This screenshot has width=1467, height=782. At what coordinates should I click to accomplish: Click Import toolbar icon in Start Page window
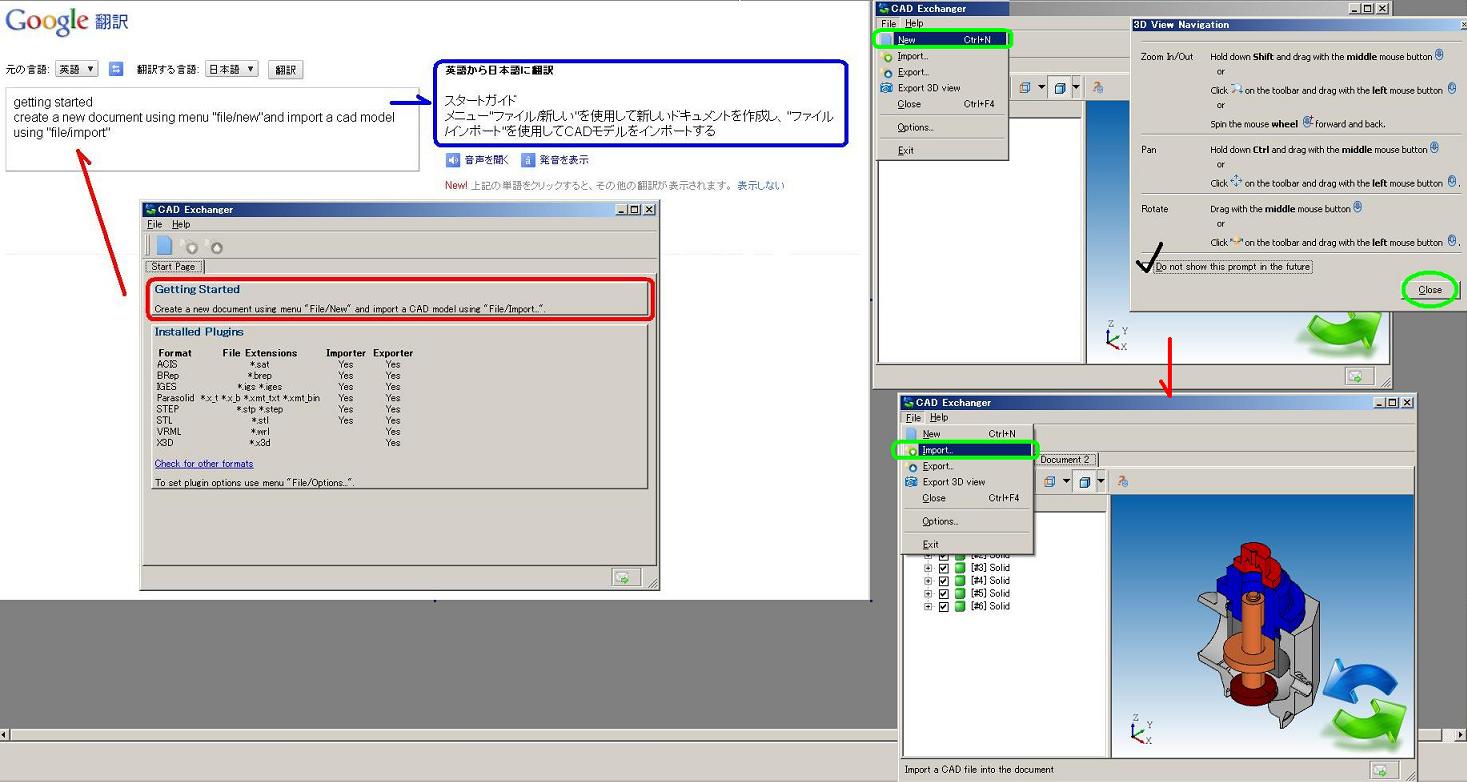pyautogui.click(x=190, y=246)
